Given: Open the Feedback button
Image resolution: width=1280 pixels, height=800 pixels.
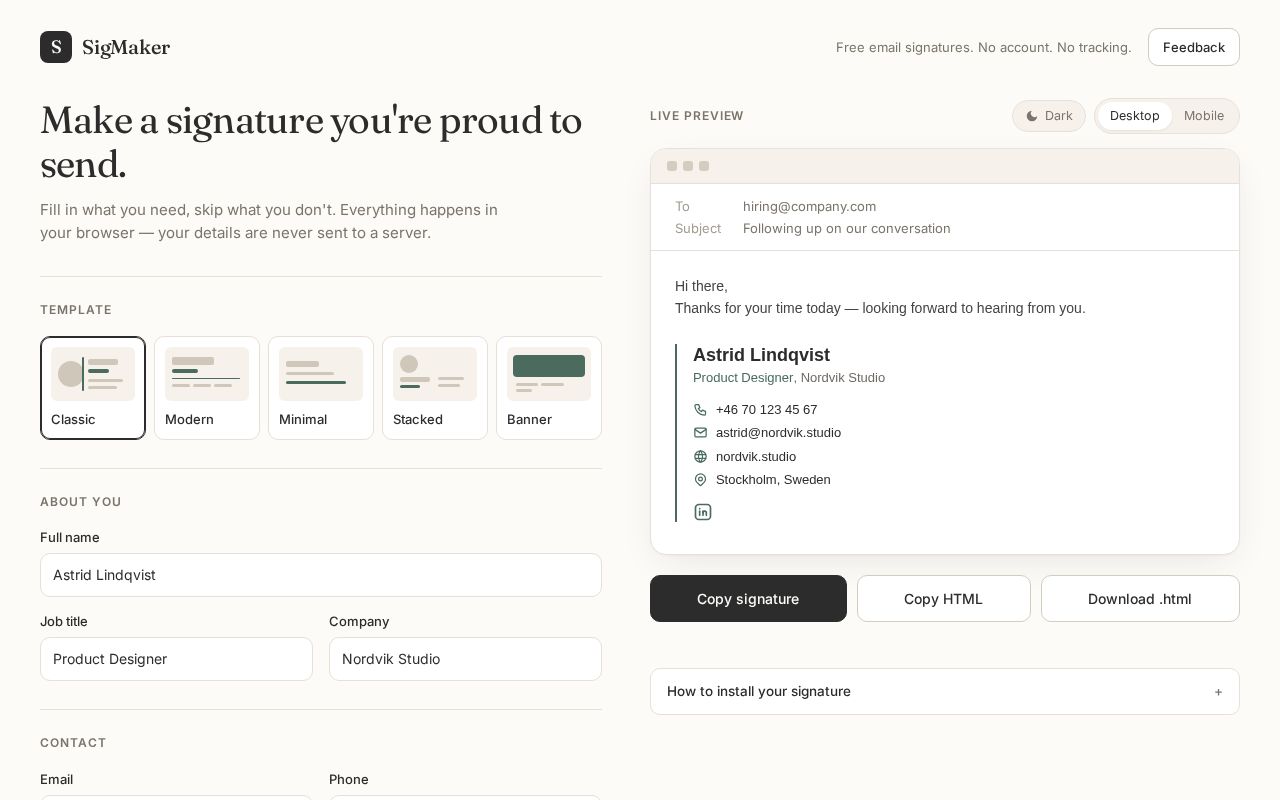Looking at the screenshot, I should point(1194,47).
